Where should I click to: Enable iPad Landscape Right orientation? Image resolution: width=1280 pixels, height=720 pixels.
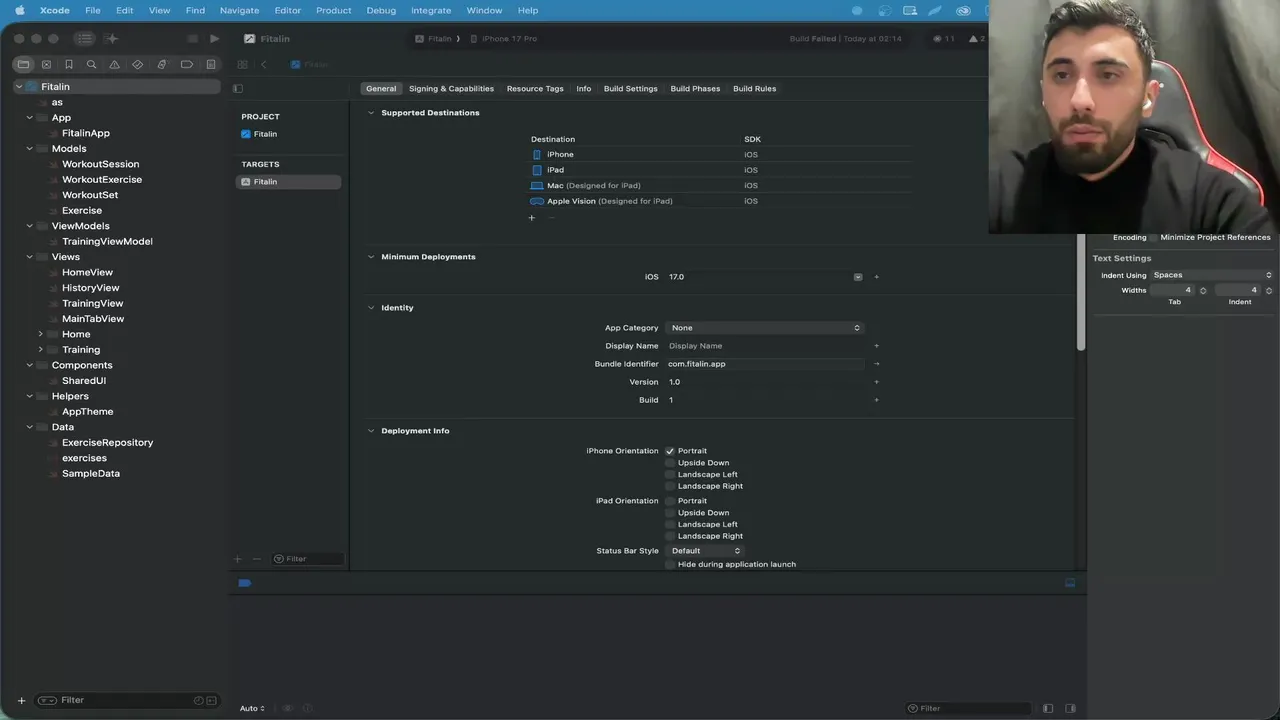[670, 536]
